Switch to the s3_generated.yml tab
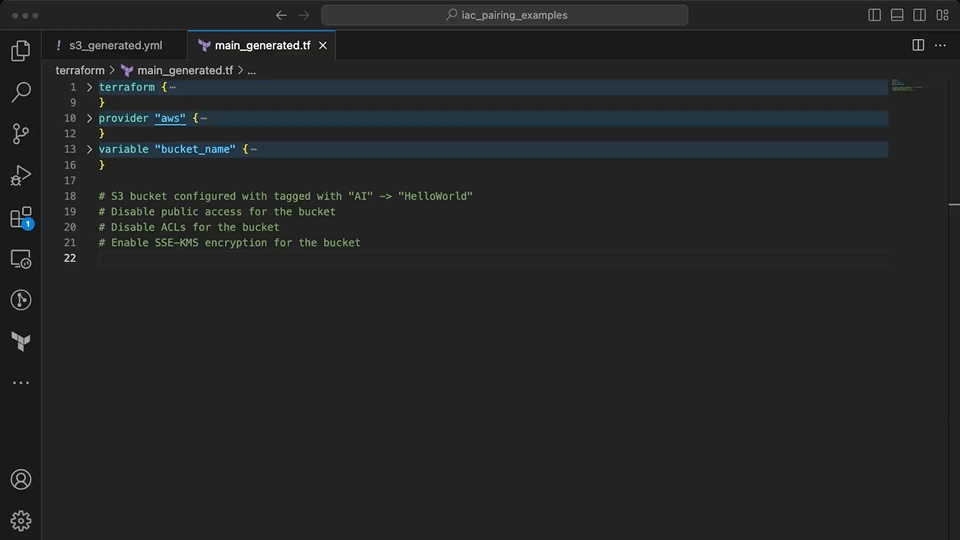 pos(115,46)
